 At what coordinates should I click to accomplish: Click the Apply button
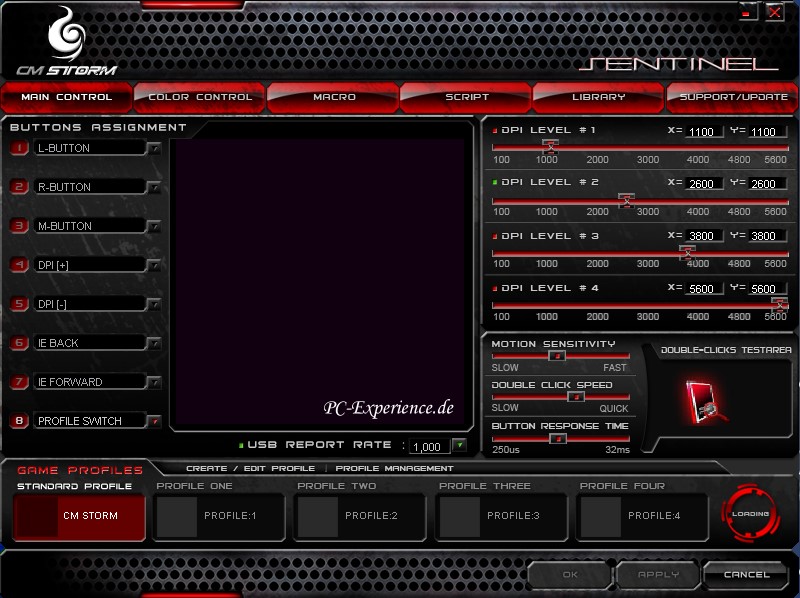pyautogui.click(x=658, y=575)
